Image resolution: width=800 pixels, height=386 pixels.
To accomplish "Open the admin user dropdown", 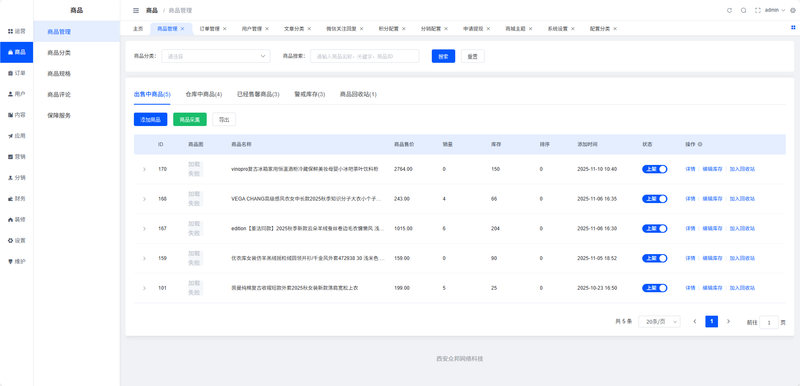I will pos(775,10).
